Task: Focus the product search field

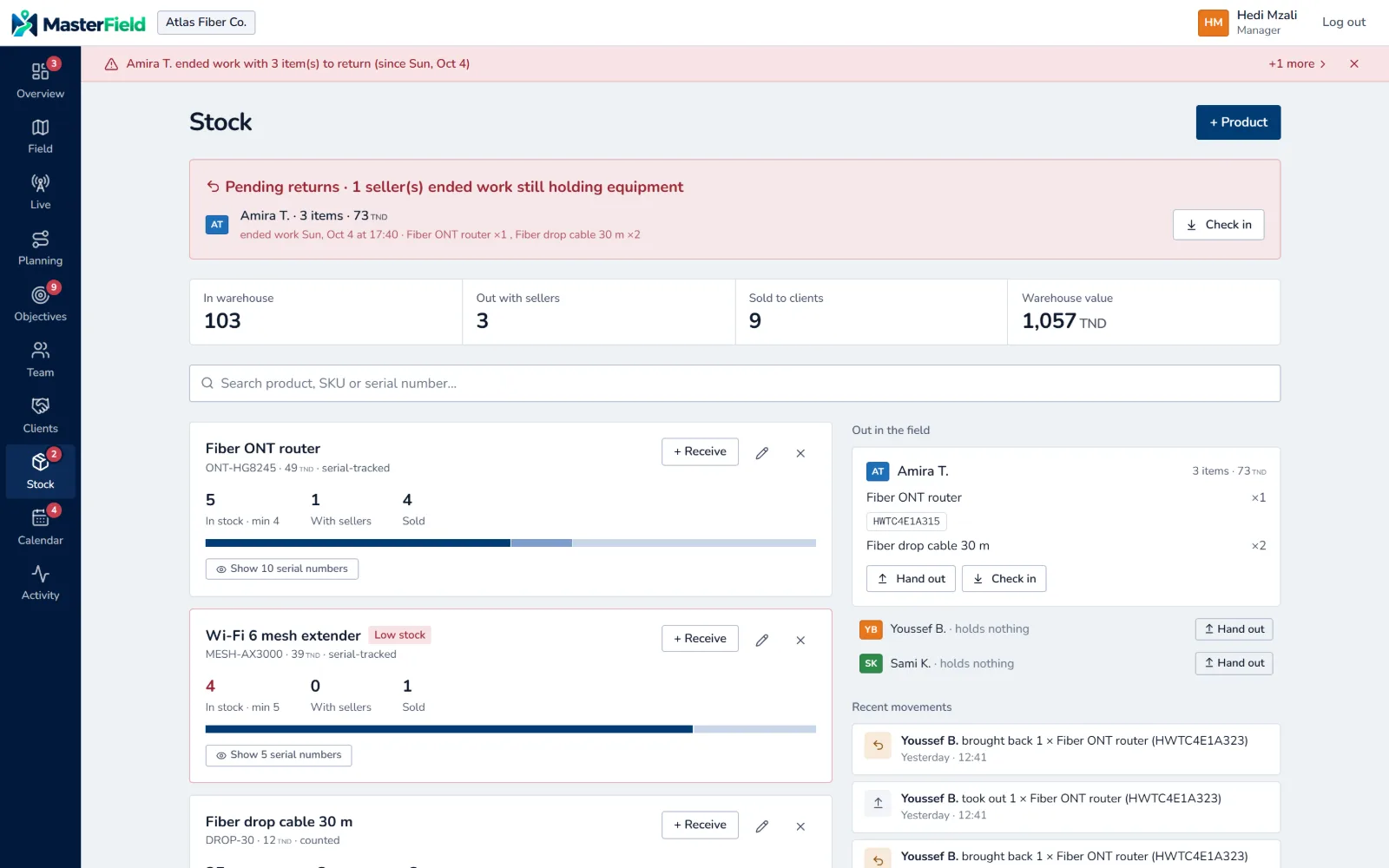Action: click(x=734, y=384)
